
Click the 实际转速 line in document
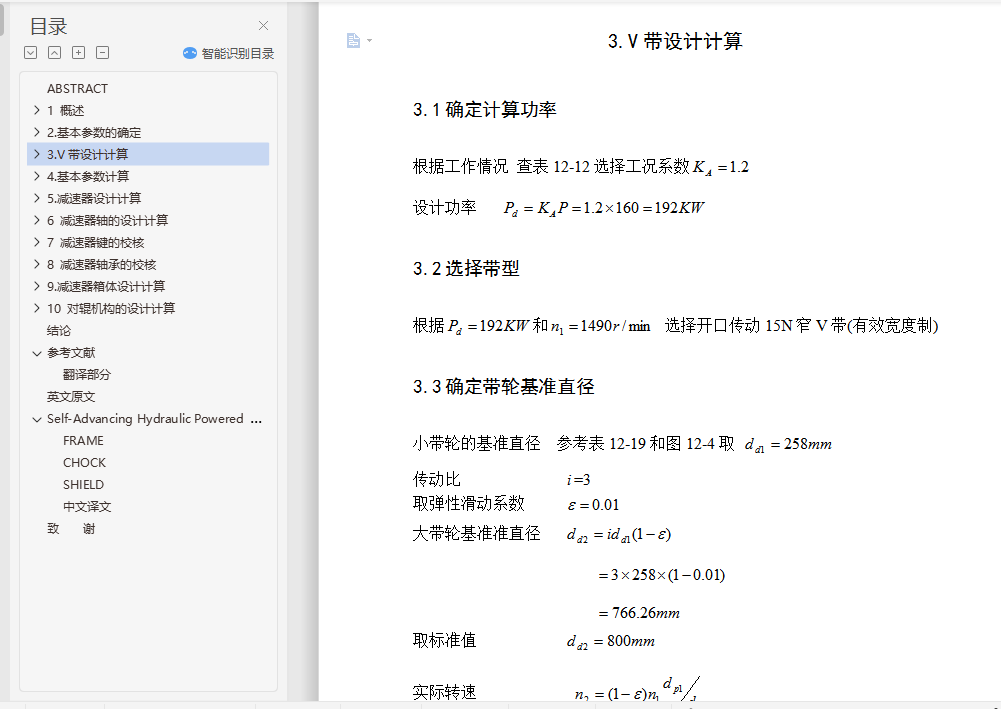[x=556, y=690]
